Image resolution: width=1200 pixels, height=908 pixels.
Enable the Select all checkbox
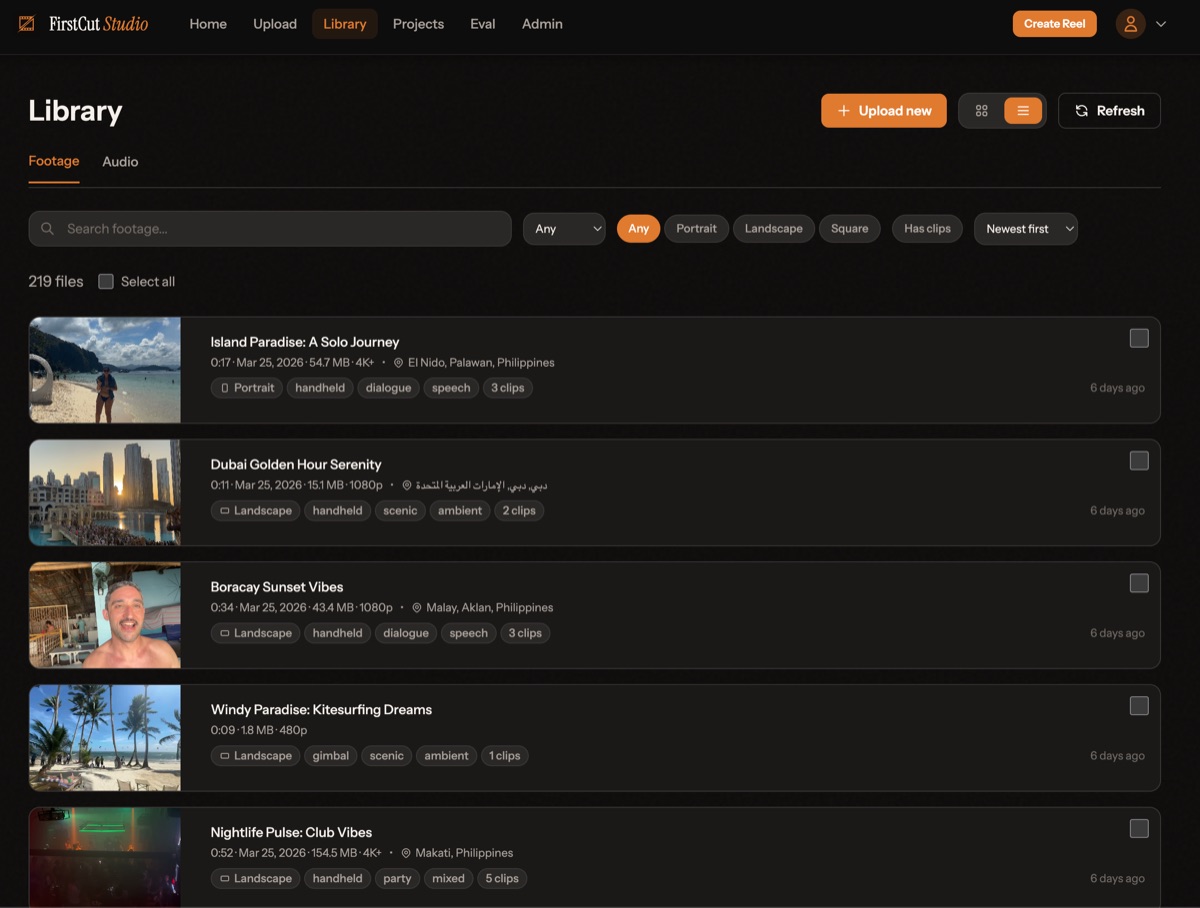[x=106, y=281]
